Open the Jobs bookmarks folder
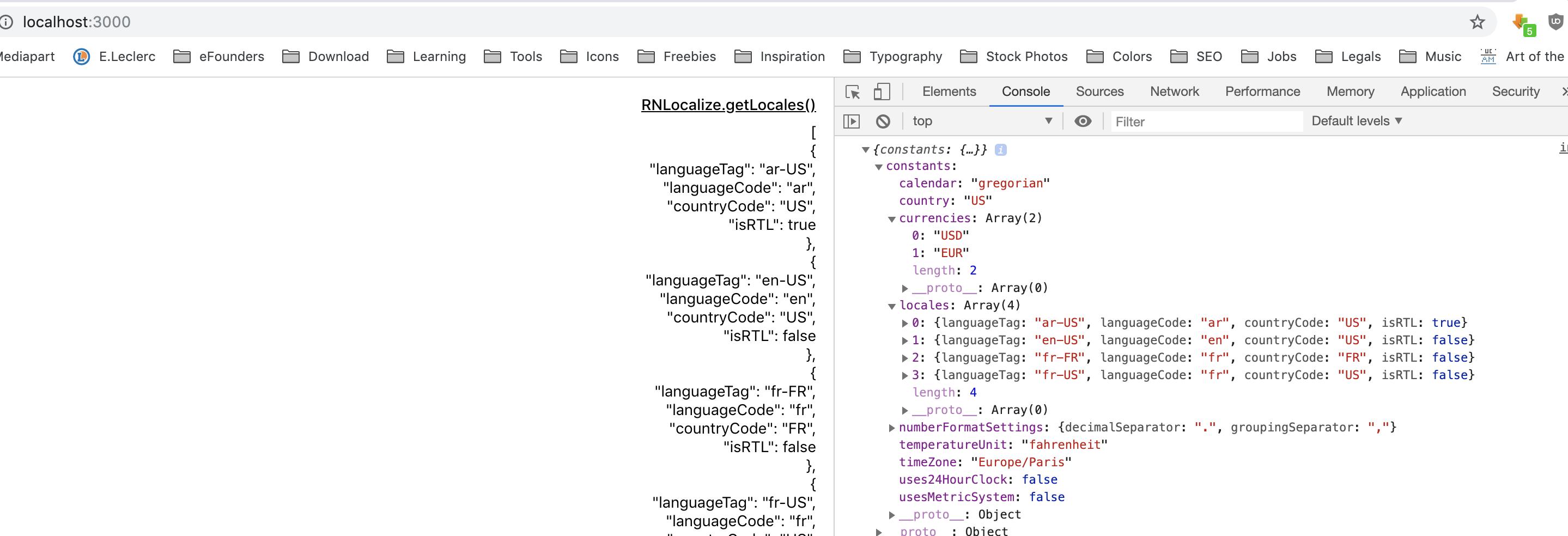Screen dimensions: 1568x536 (x=1268, y=57)
